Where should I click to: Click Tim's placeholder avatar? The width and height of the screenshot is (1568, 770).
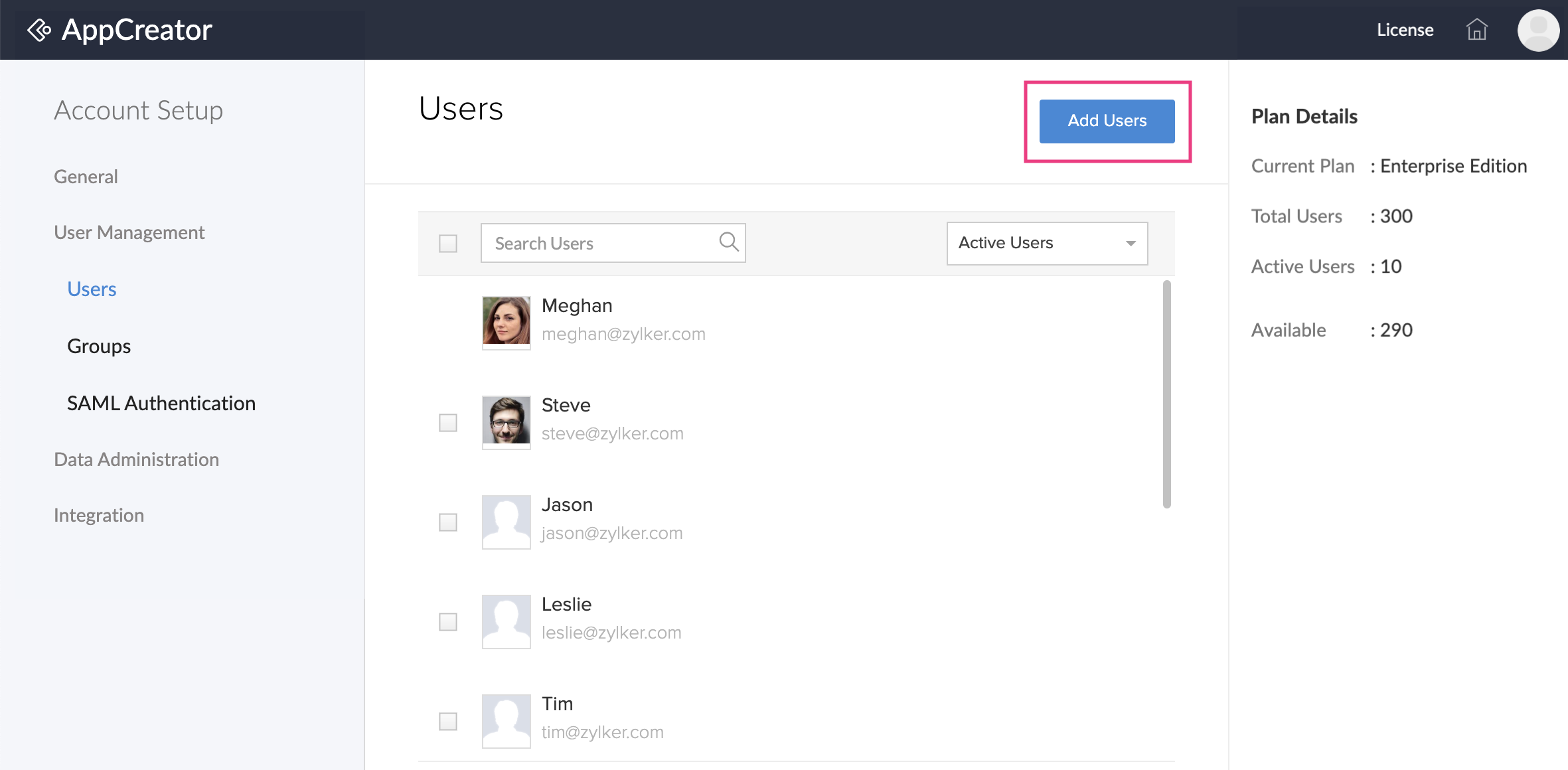click(506, 720)
